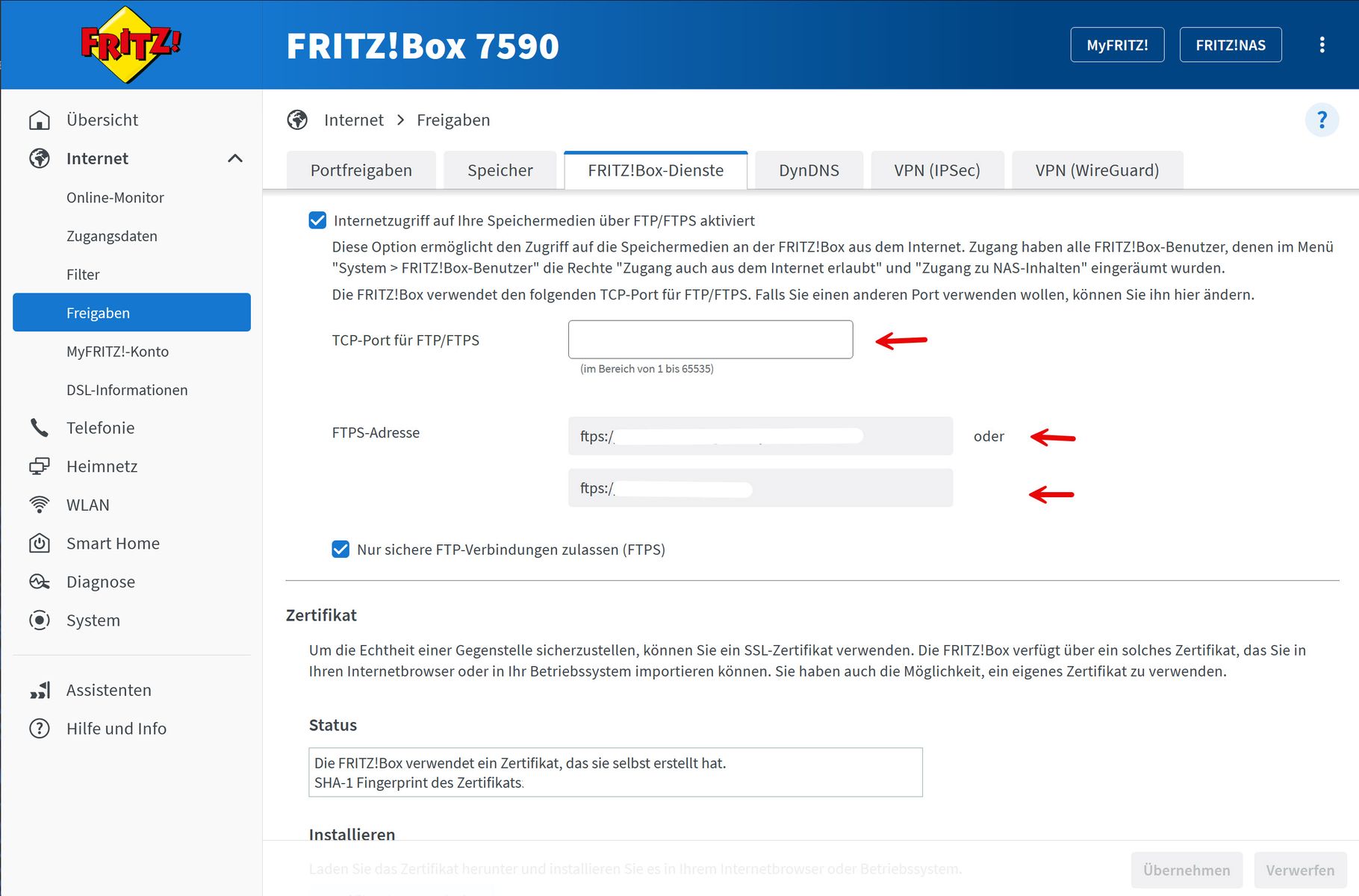The width and height of the screenshot is (1359, 896).
Task: Uncheck Nur sichere FTP-Verbindungen zulassen
Action: (340, 550)
